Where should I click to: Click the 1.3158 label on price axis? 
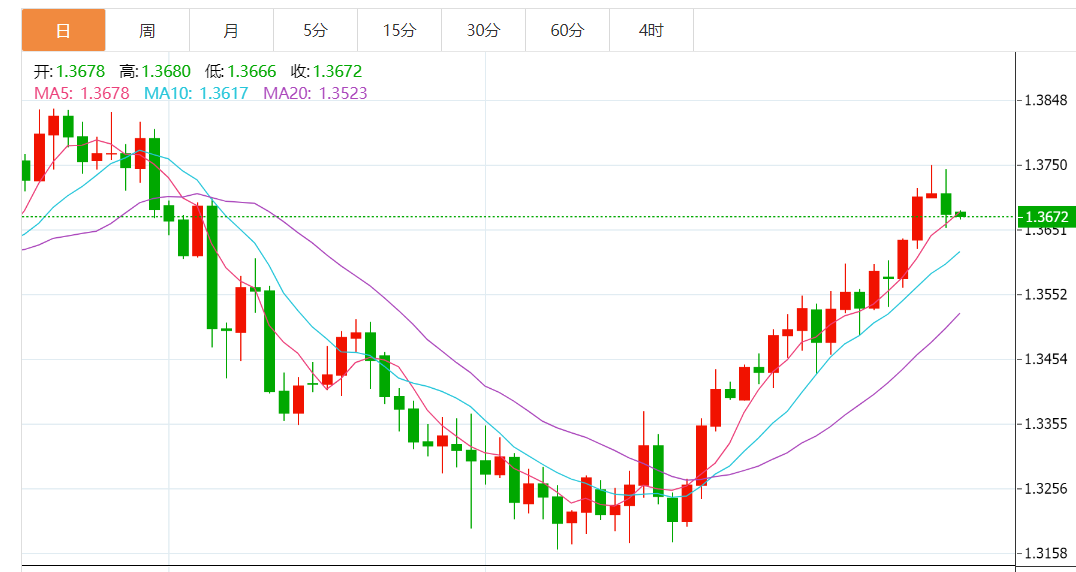(1047, 553)
